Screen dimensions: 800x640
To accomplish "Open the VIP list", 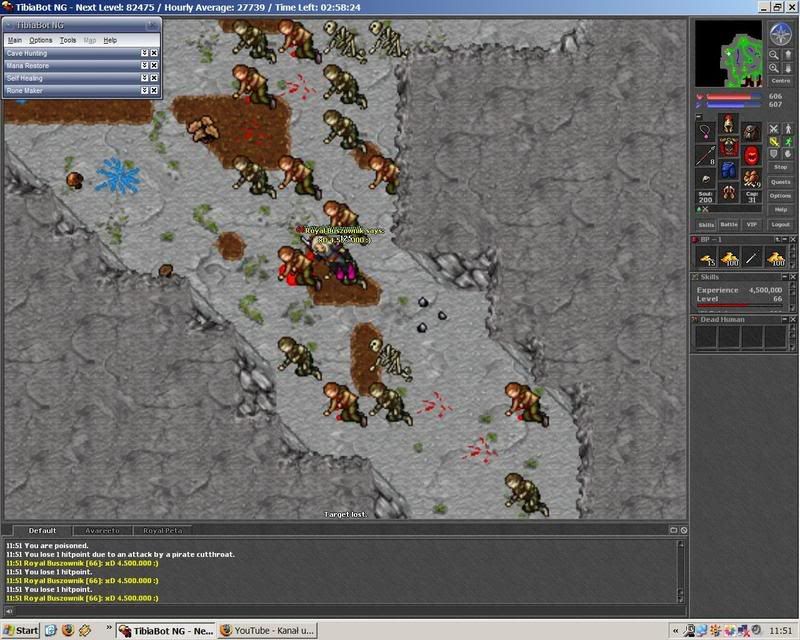I will click(751, 225).
